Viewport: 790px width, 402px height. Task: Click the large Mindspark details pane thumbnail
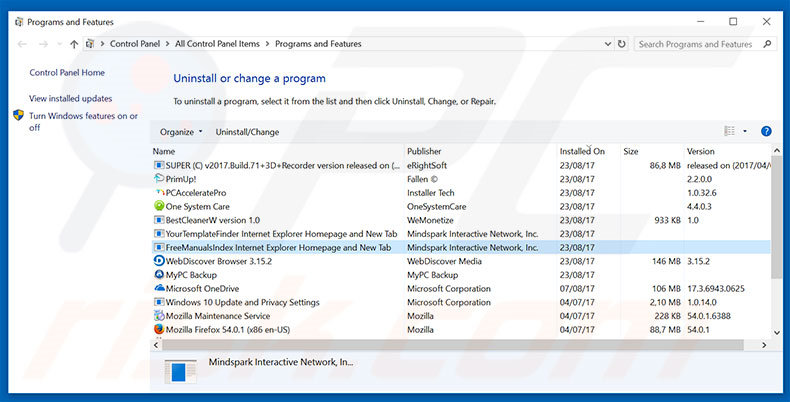coord(181,372)
